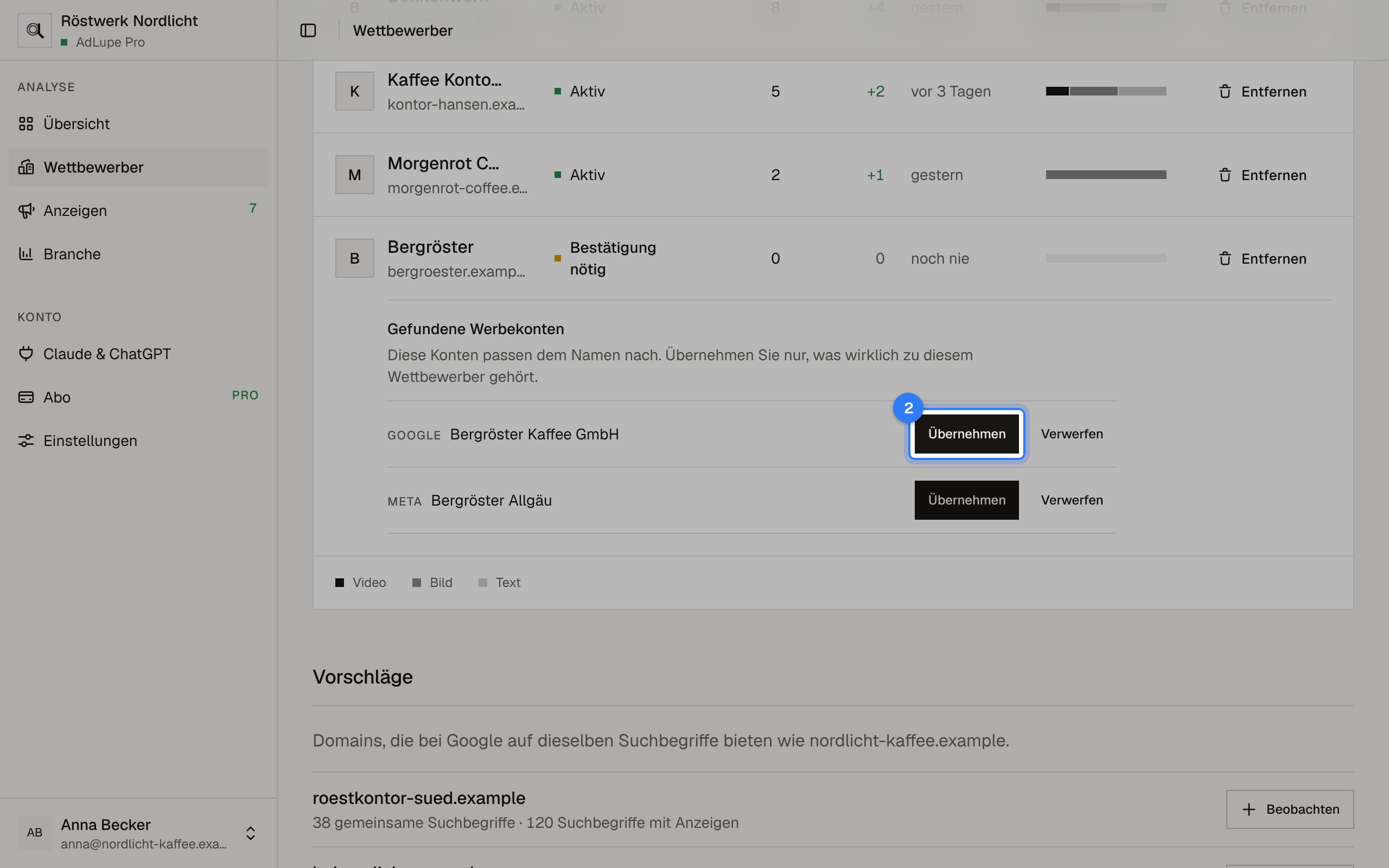Open Claude & ChatGPT integration page
The width and height of the screenshot is (1389, 868).
click(x=138, y=354)
